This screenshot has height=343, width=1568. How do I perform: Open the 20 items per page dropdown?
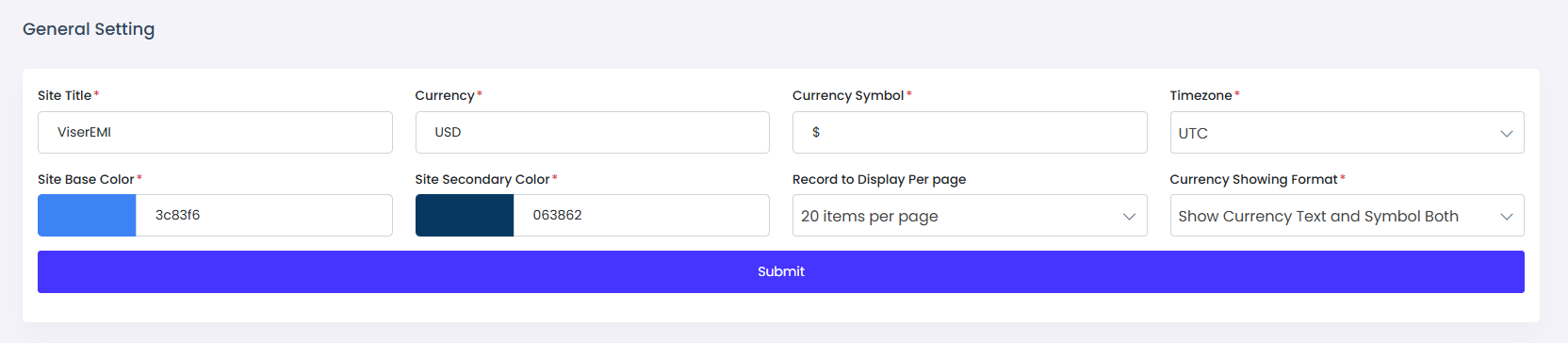pyautogui.click(x=970, y=216)
